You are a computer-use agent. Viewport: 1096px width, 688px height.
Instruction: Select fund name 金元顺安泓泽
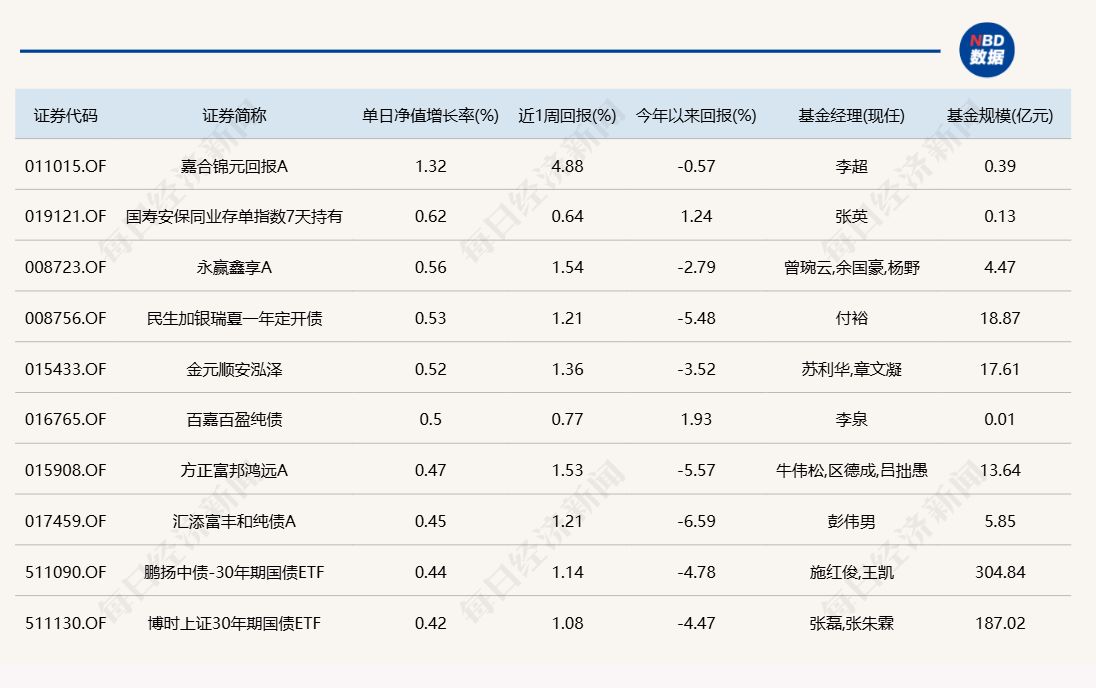pos(234,369)
